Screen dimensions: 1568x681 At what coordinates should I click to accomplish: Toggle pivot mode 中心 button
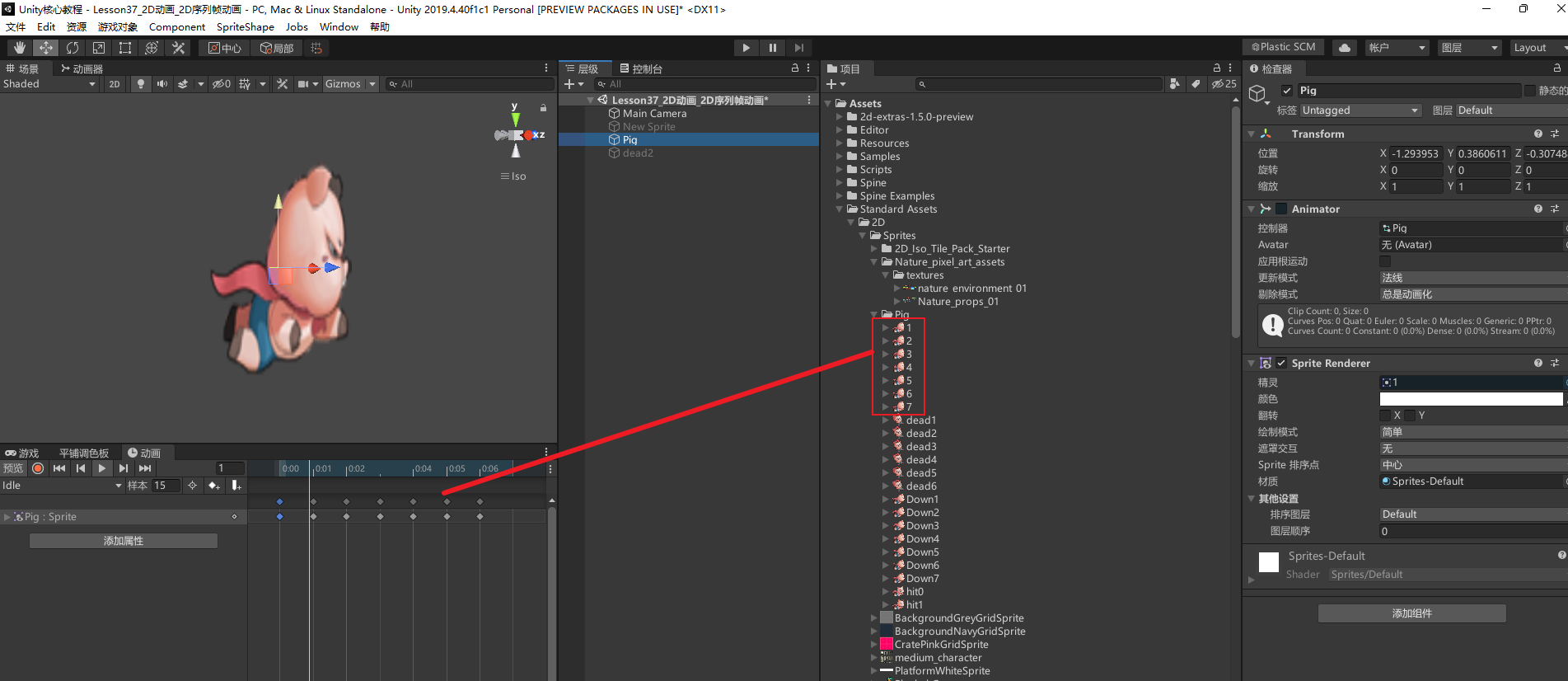coord(225,48)
